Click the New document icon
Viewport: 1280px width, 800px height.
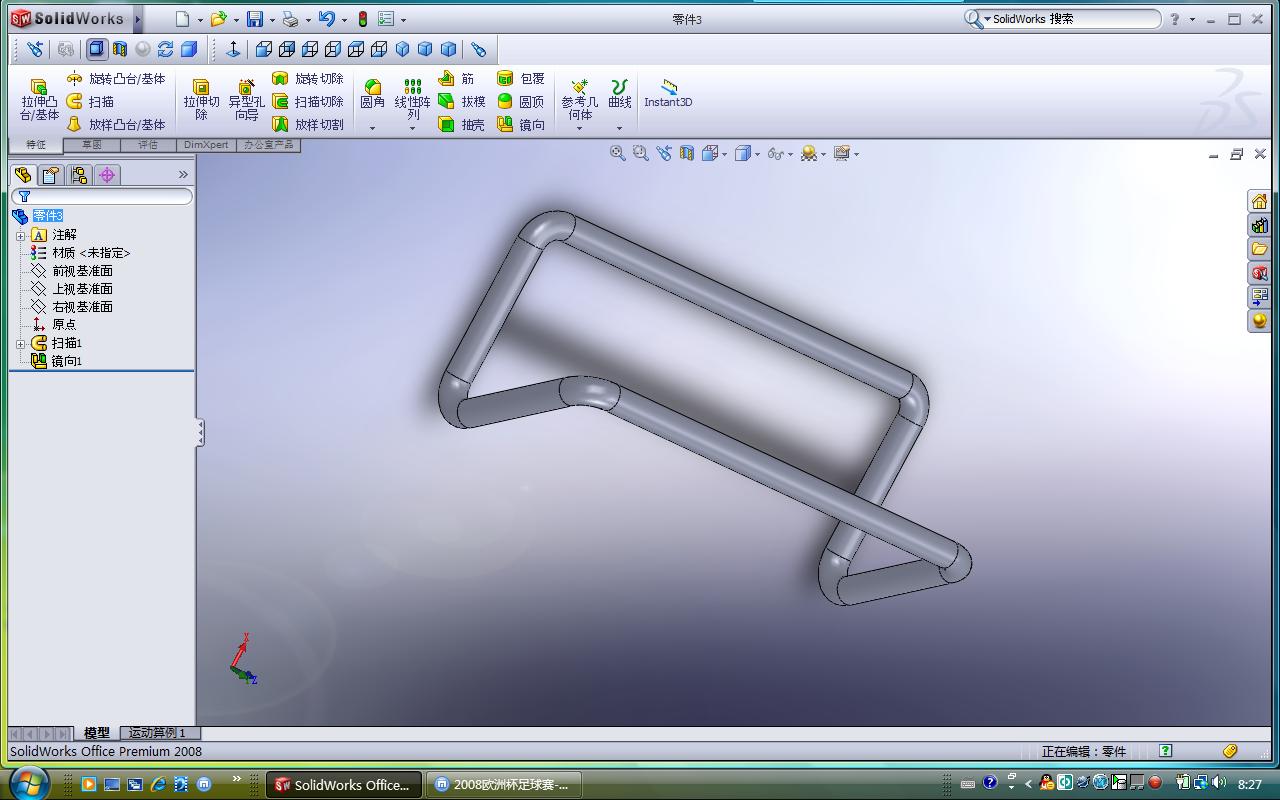click(181, 19)
